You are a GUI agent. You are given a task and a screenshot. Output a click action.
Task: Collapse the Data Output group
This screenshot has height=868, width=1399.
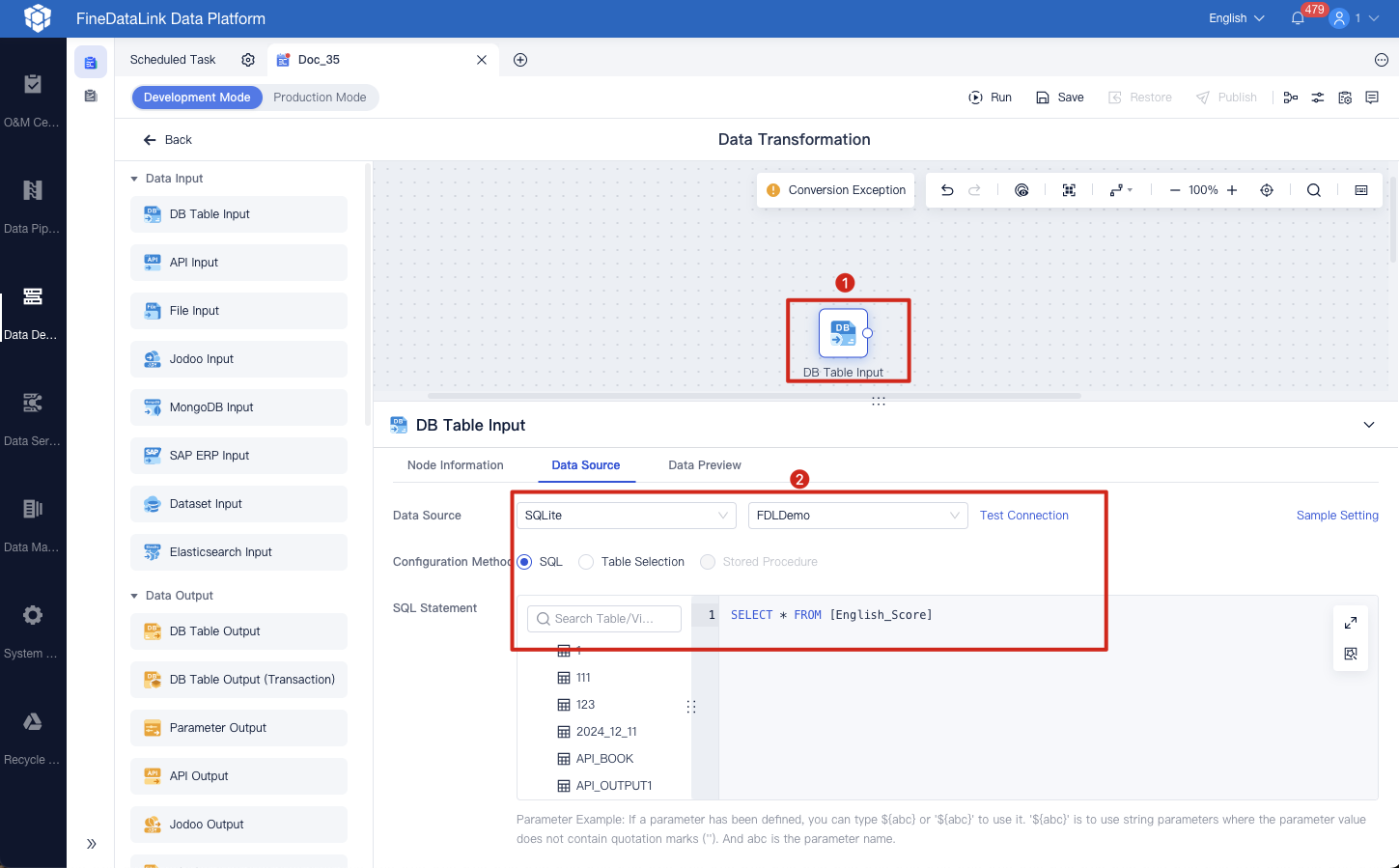(134, 596)
